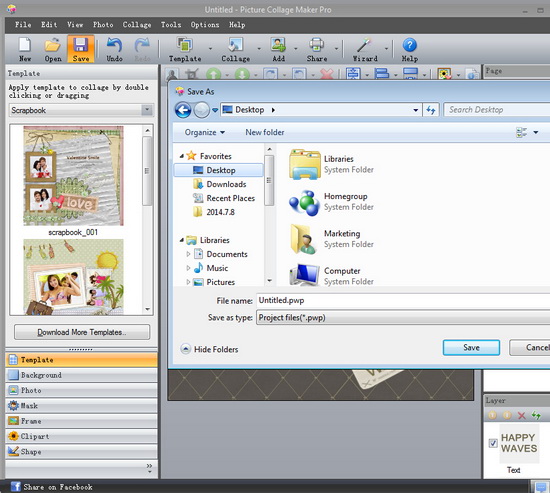Click Save button in the dialog

(471, 347)
